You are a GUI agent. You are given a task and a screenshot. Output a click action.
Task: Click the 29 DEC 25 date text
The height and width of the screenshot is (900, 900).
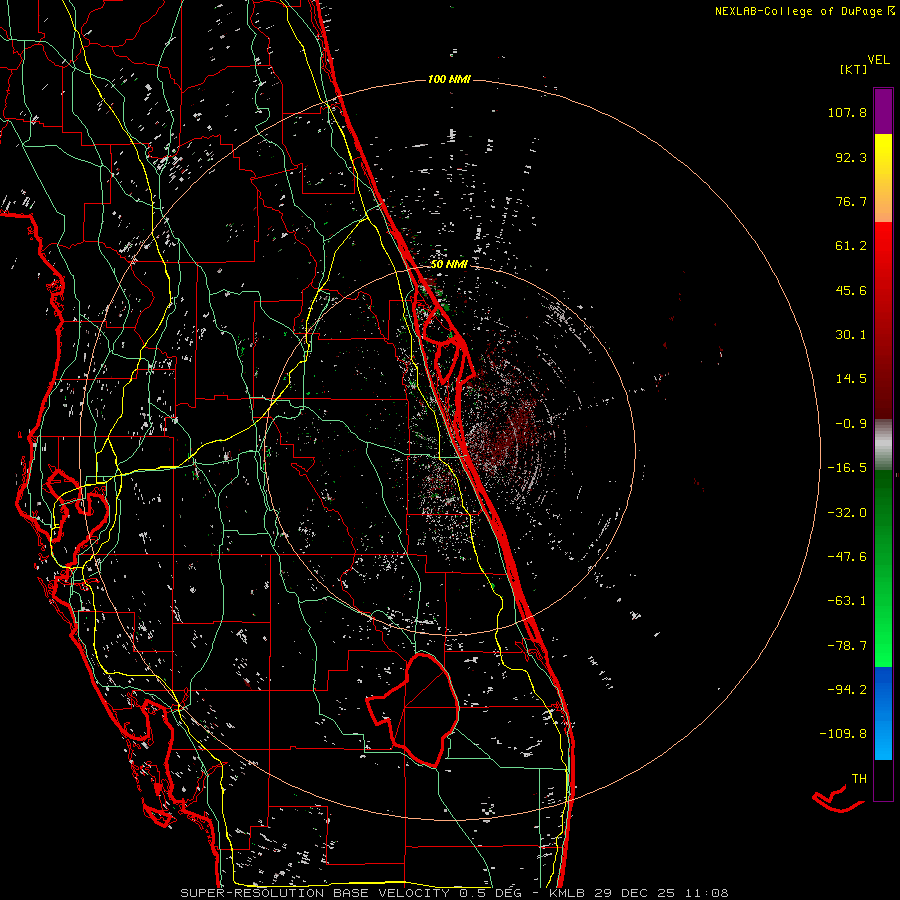pyautogui.click(x=633, y=893)
